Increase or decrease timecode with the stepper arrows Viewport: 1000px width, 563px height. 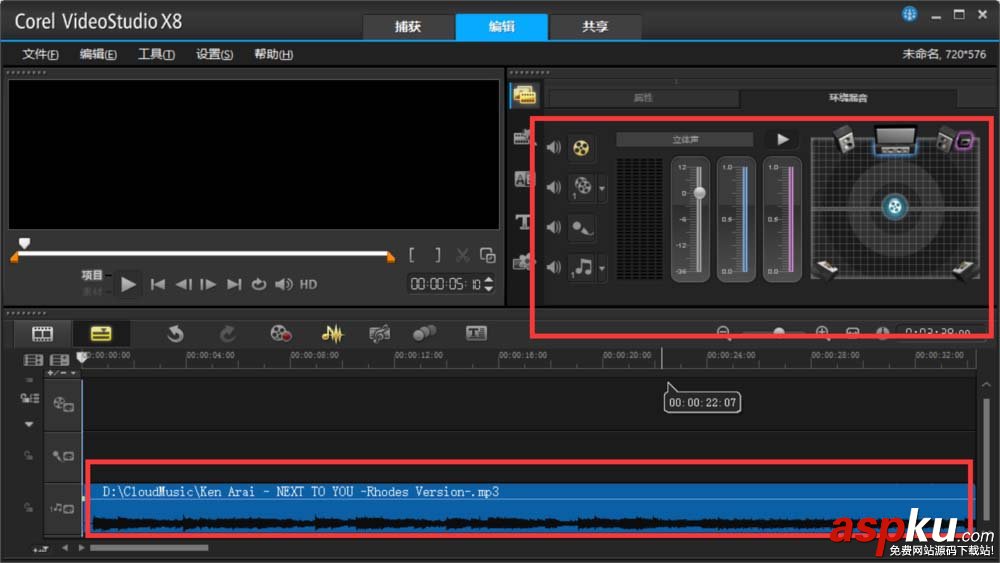tap(489, 284)
